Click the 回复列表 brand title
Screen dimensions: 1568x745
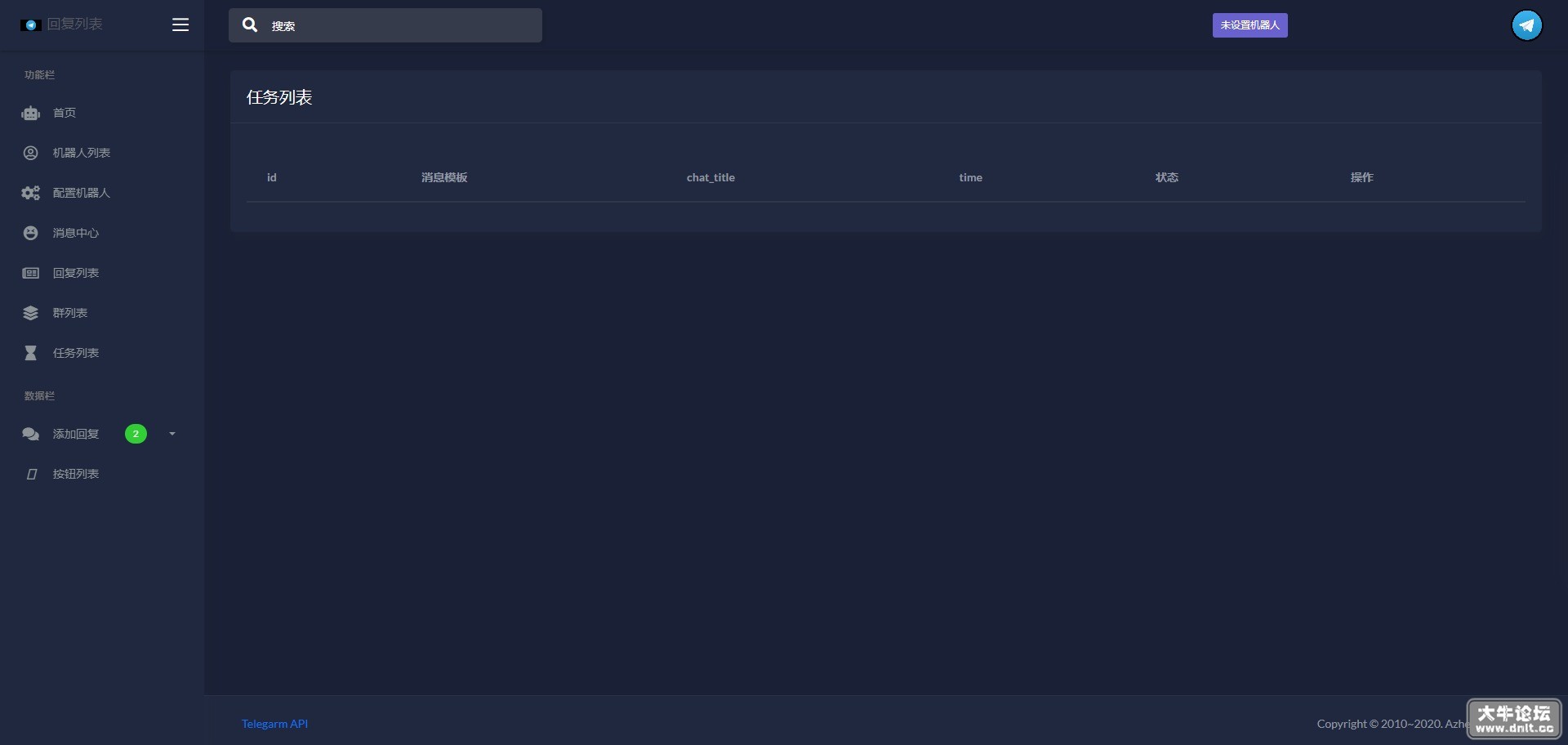coord(75,25)
